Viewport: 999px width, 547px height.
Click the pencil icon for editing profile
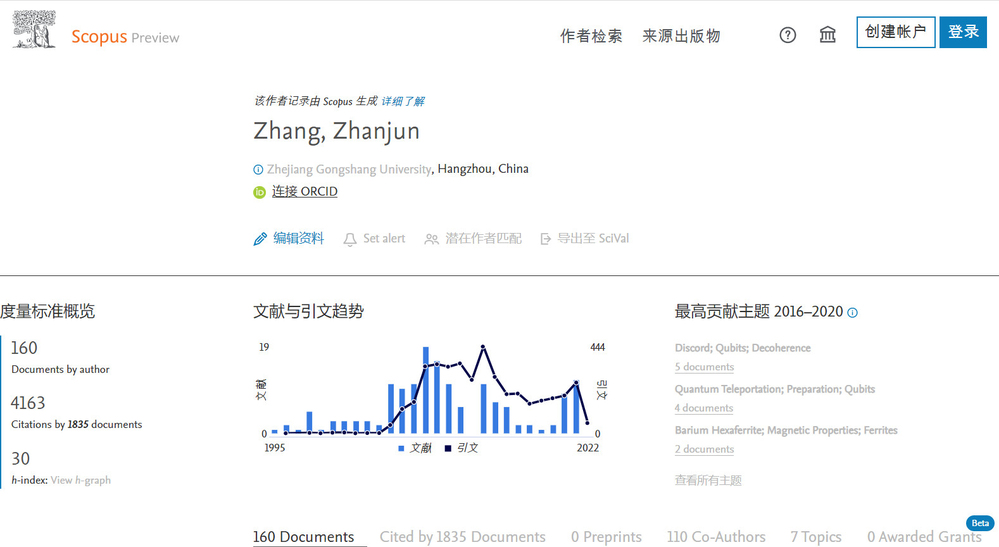point(260,239)
